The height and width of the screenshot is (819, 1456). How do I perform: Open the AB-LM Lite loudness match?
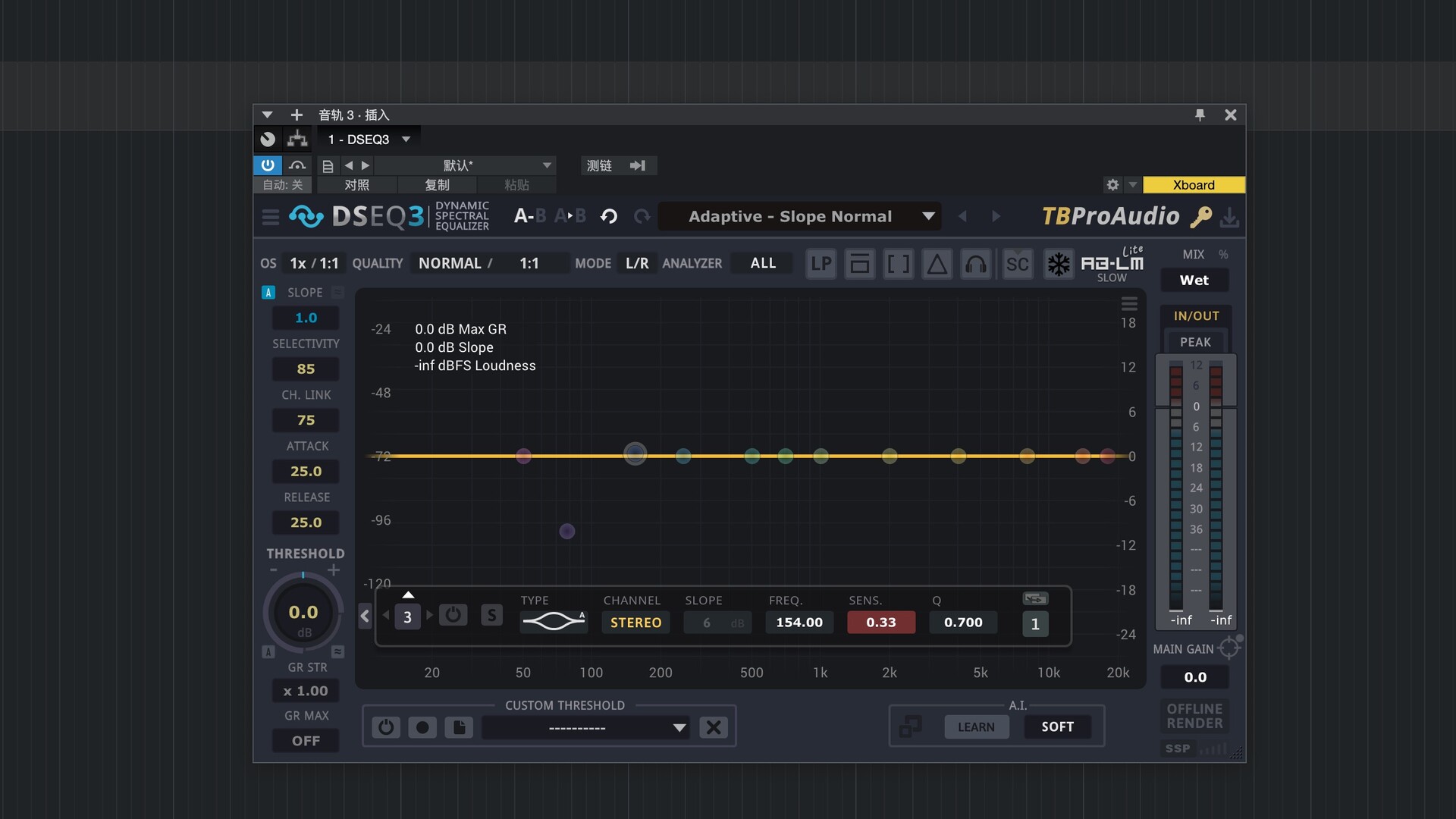tap(1112, 264)
